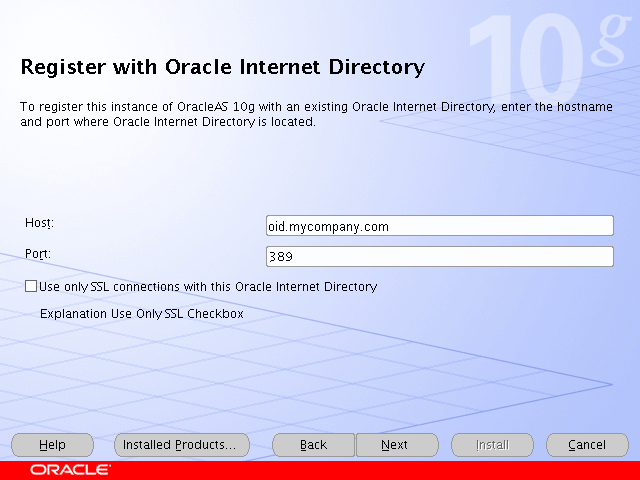The height and width of the screenshot is (480, 640).
Task: Click the Host input field
Action: click(x=440, y=226)
